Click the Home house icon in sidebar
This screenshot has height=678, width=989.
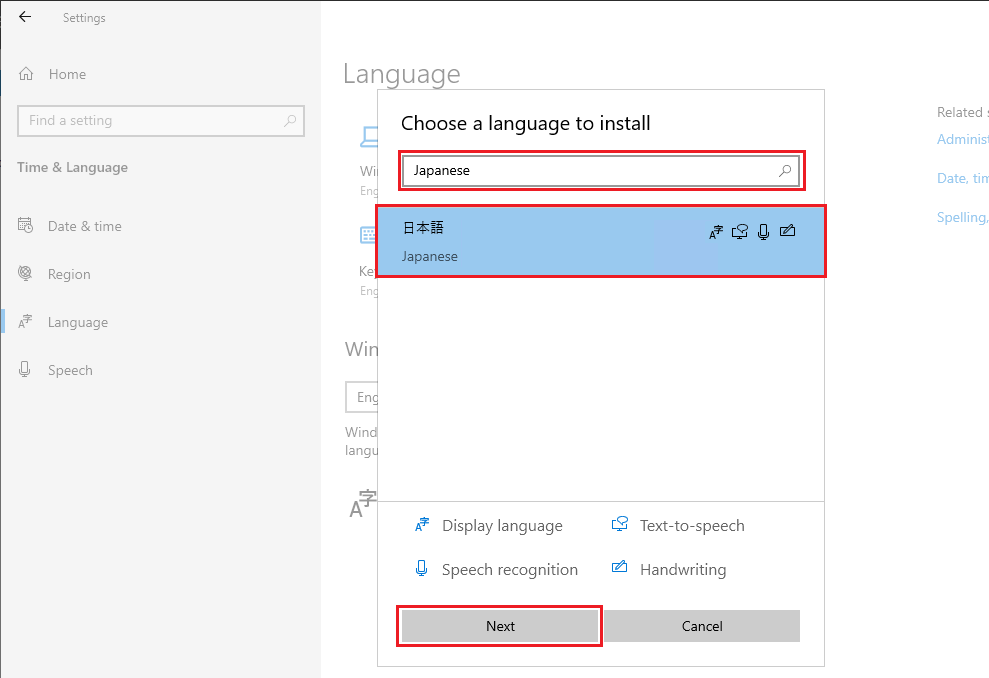click(26, 74)
